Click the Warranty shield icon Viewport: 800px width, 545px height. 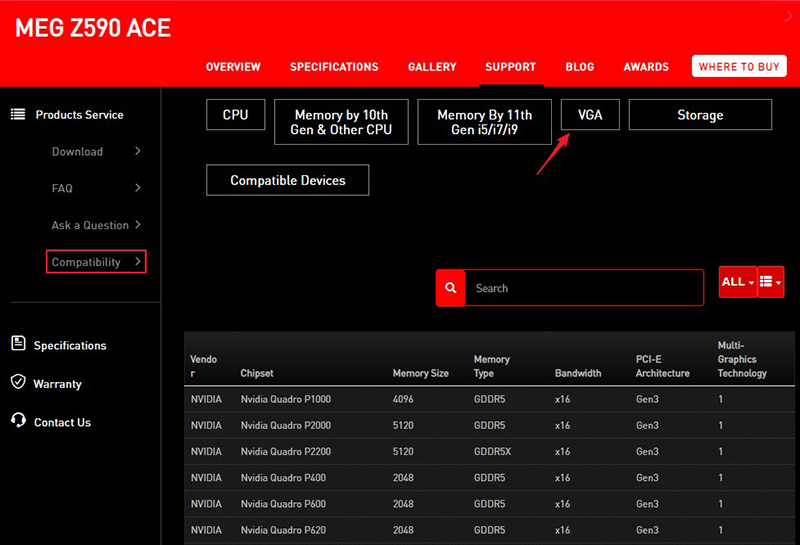[x=18, y=382]
